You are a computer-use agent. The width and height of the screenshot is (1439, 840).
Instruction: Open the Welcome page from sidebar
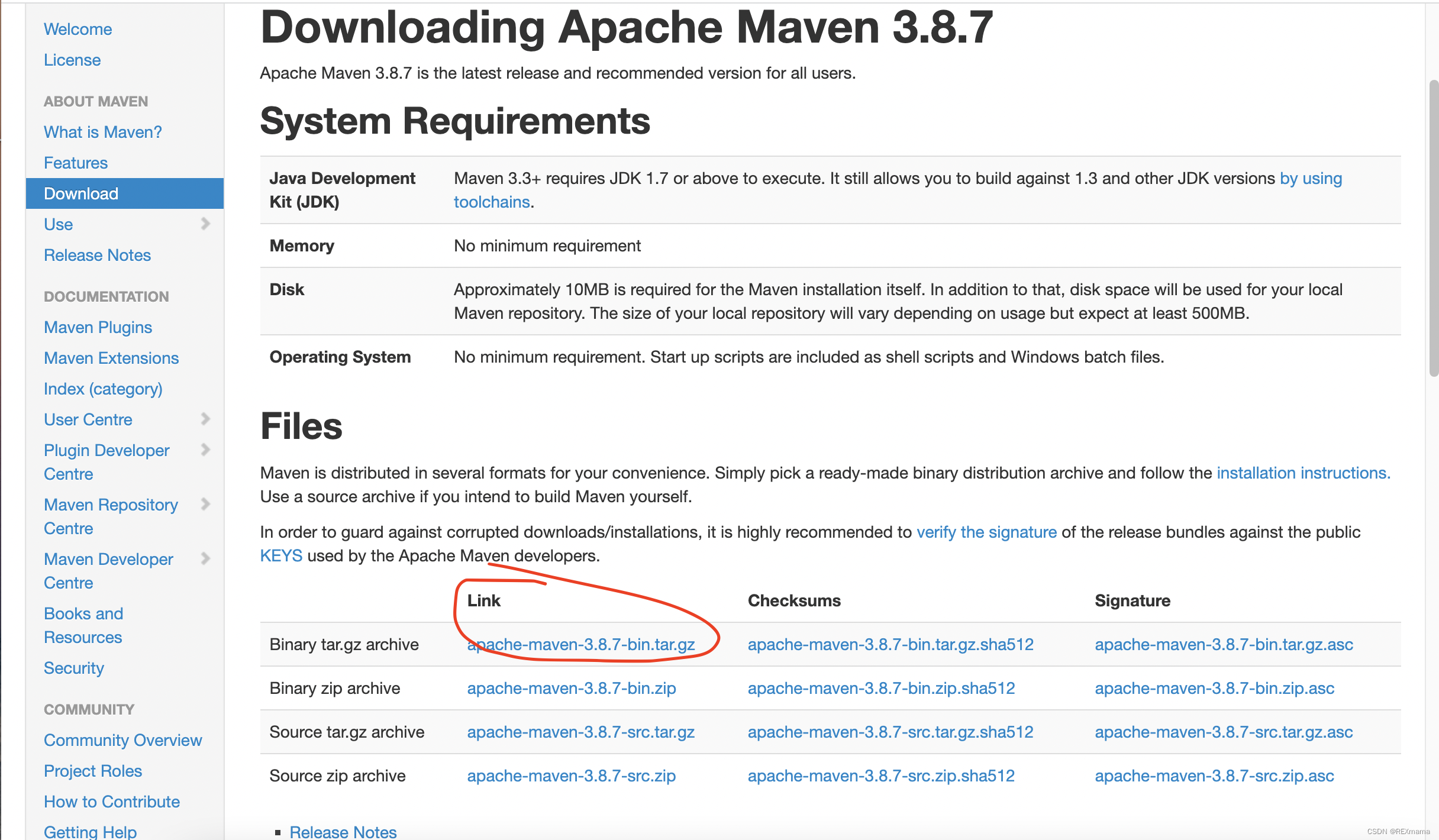(x=78, y=29)
